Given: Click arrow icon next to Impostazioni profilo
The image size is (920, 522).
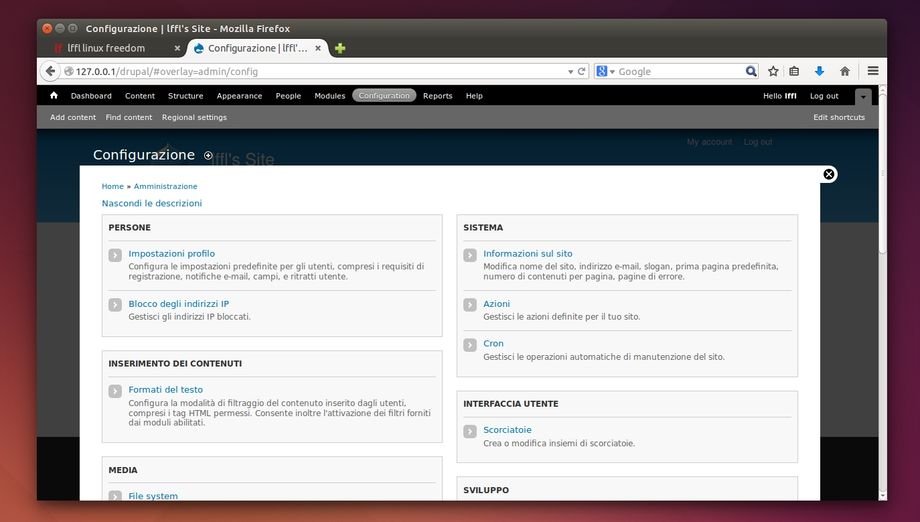Looking at the screenshot, I should 115,255.
